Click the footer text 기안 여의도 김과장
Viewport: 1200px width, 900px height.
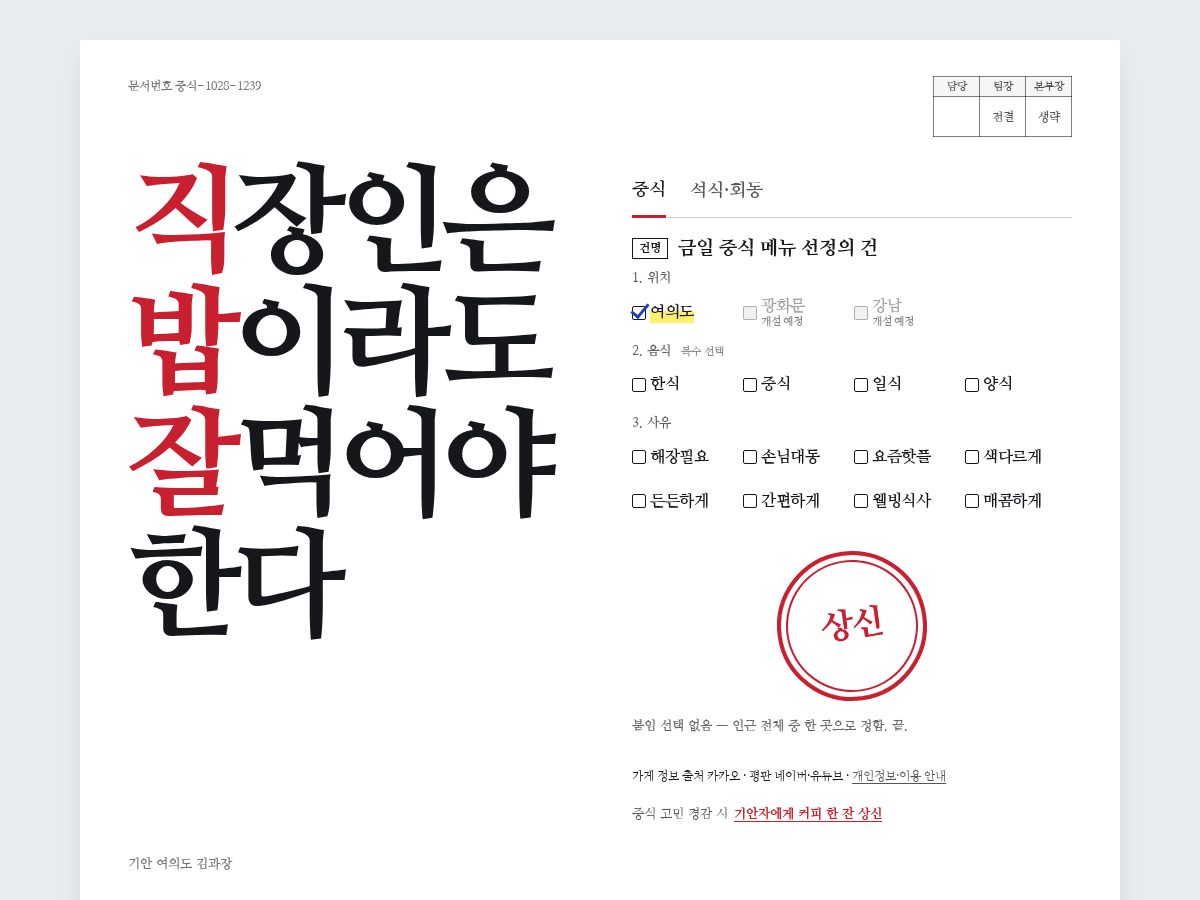[x=180, y=863]
